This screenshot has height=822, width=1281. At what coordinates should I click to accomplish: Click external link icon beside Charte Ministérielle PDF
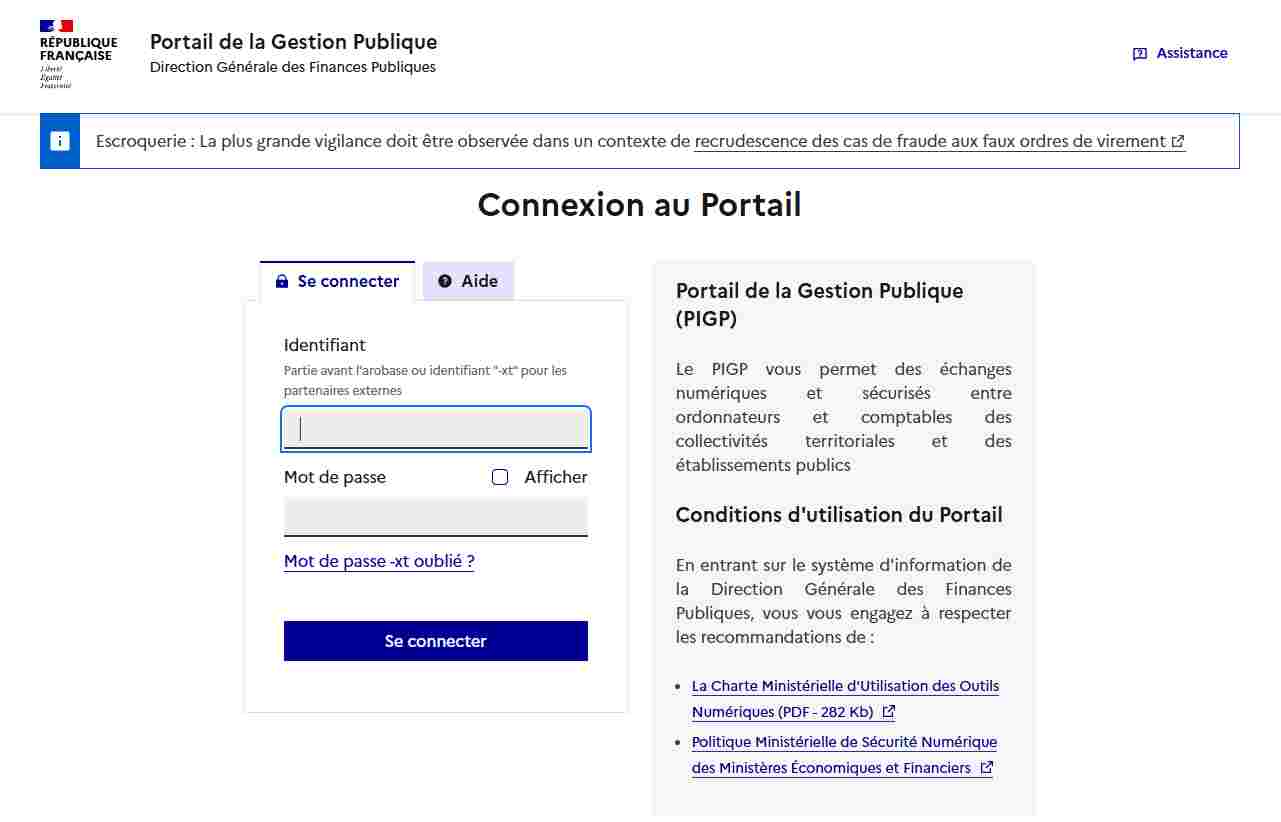888,712
